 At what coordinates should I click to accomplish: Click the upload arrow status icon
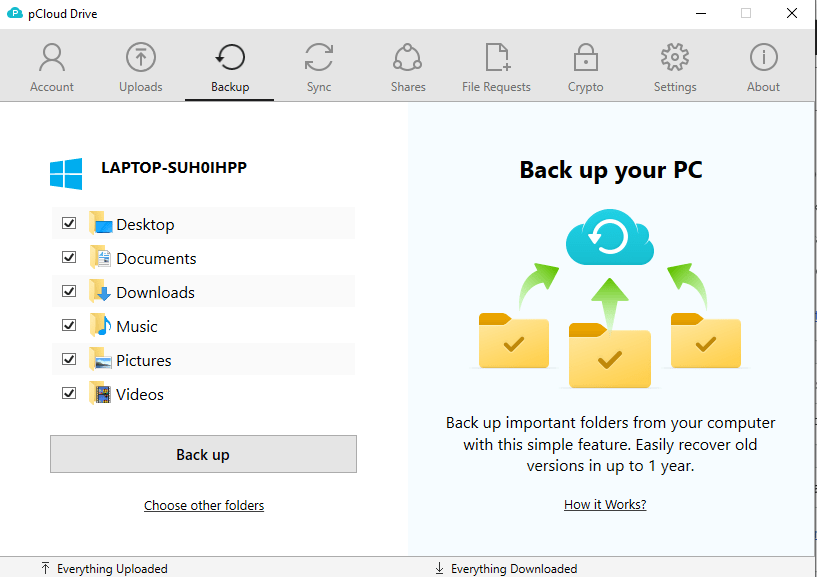(45, 568)
